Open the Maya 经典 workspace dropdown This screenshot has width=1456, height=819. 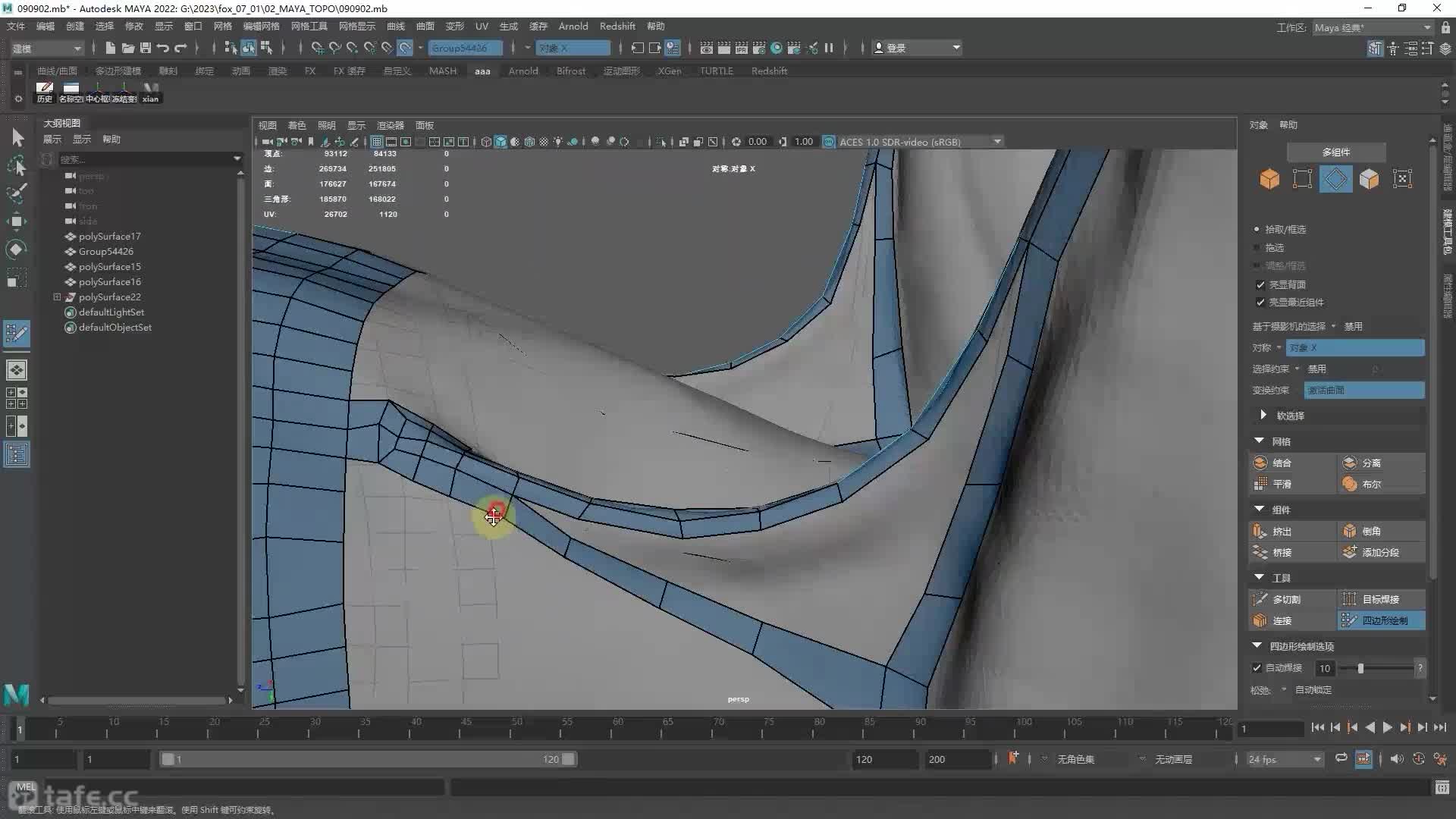click(1373, 27)
